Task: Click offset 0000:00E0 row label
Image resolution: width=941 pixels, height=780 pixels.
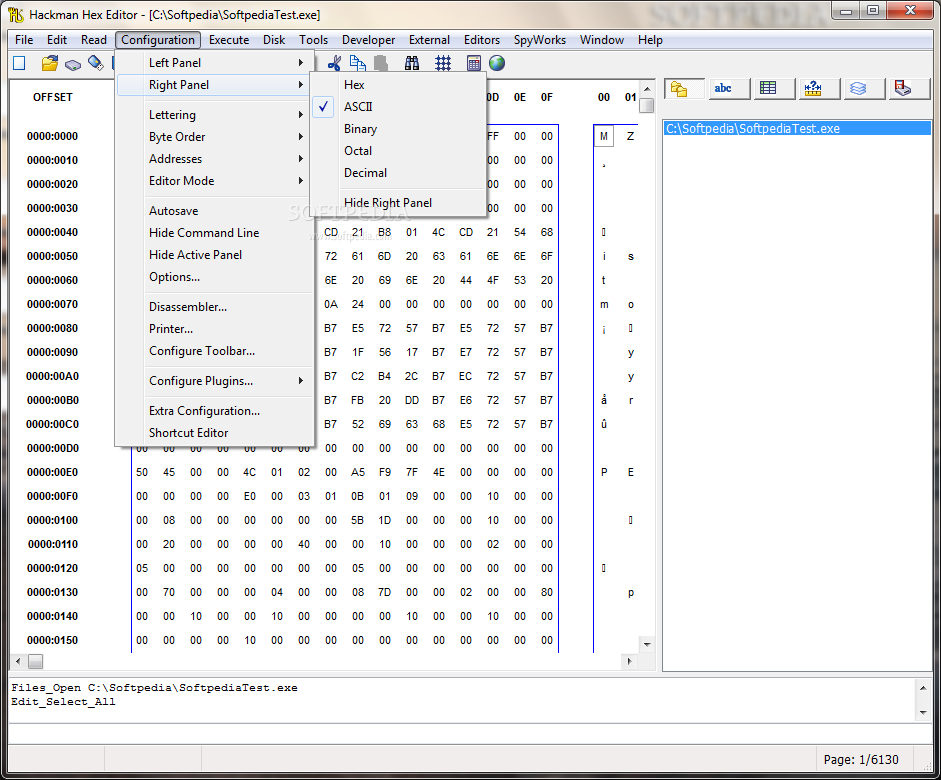Action: pos(52,472)
